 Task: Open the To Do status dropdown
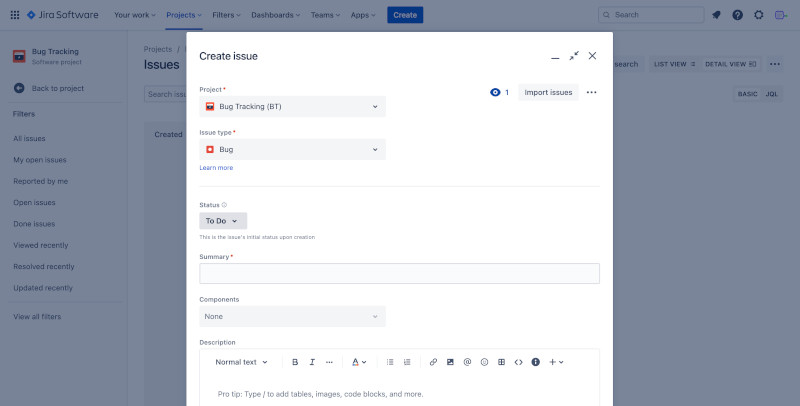click(222, 221)
